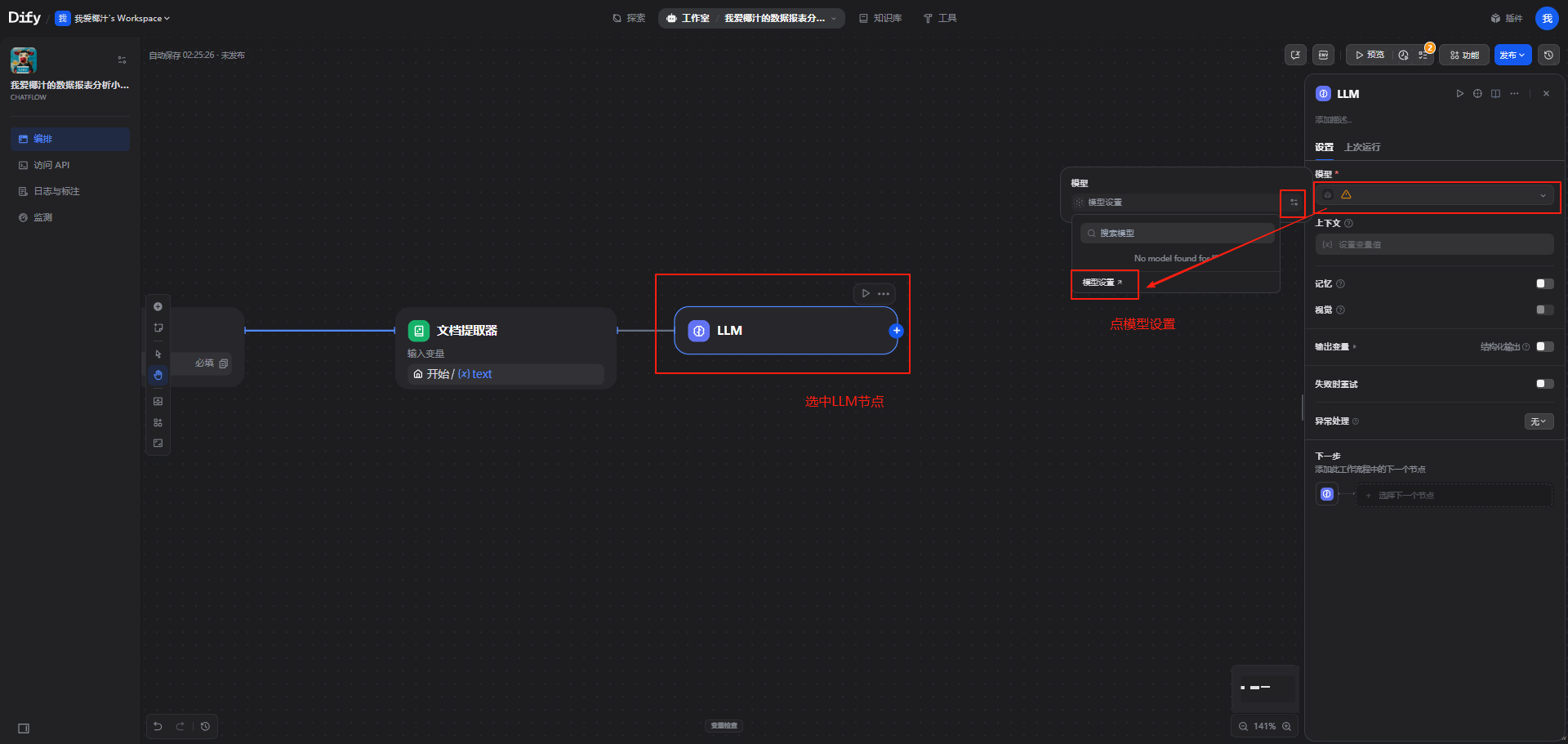Click the 功能 features button
This screenshot has width=1568, height=744.
1464,55
